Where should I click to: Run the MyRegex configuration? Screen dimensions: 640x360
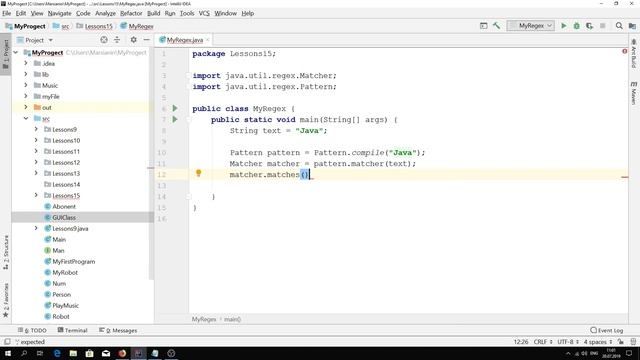pyautogui.click(x=564, y=26)
